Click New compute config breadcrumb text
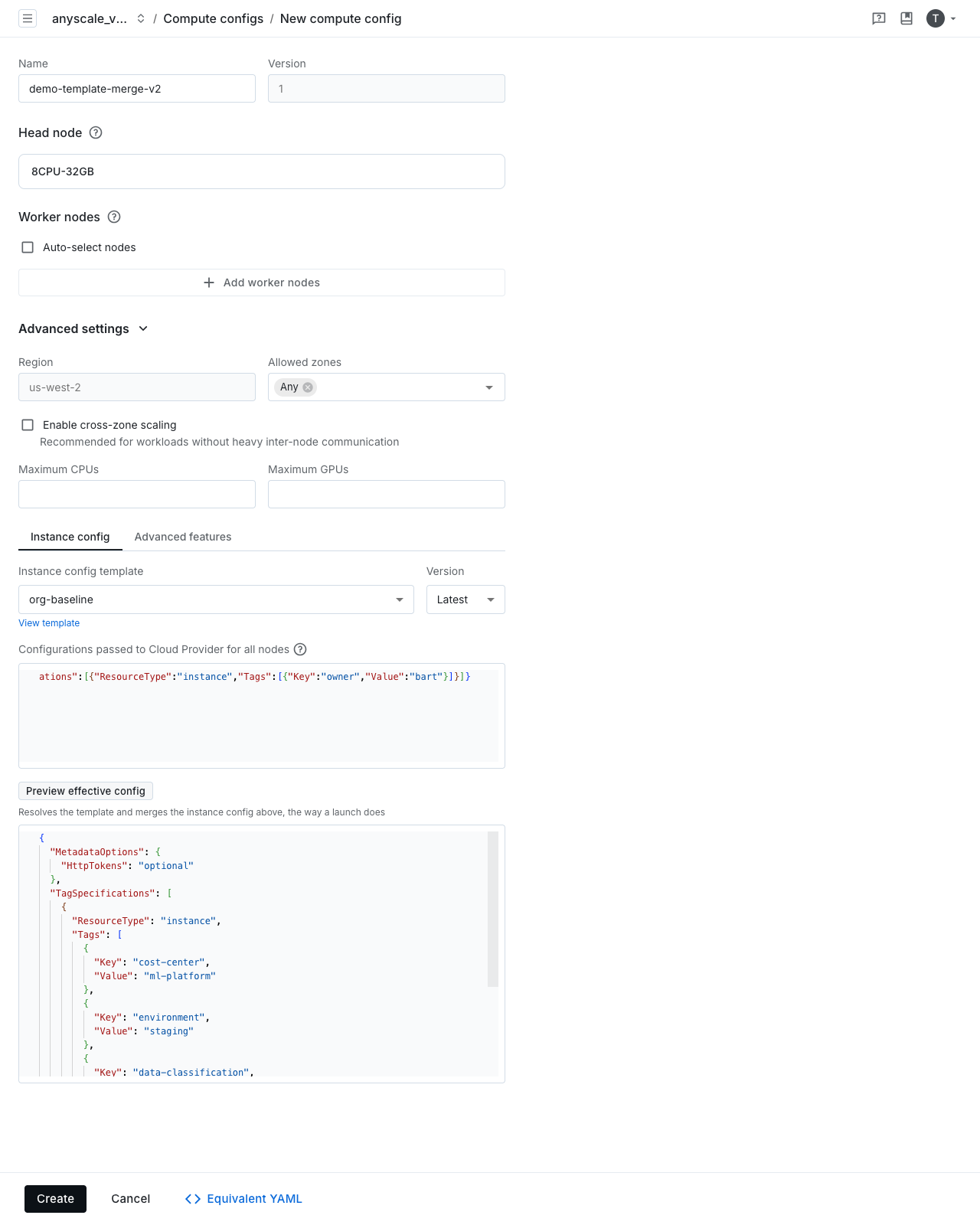This screenshot has width=980, height=1225. [x=341, y=18]
